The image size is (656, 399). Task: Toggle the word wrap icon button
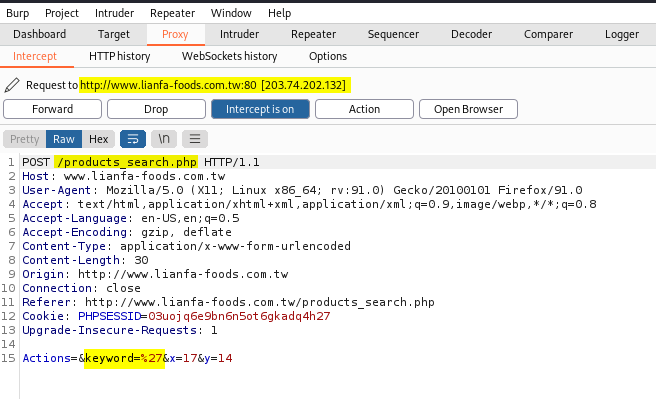[x=133, y=139]
